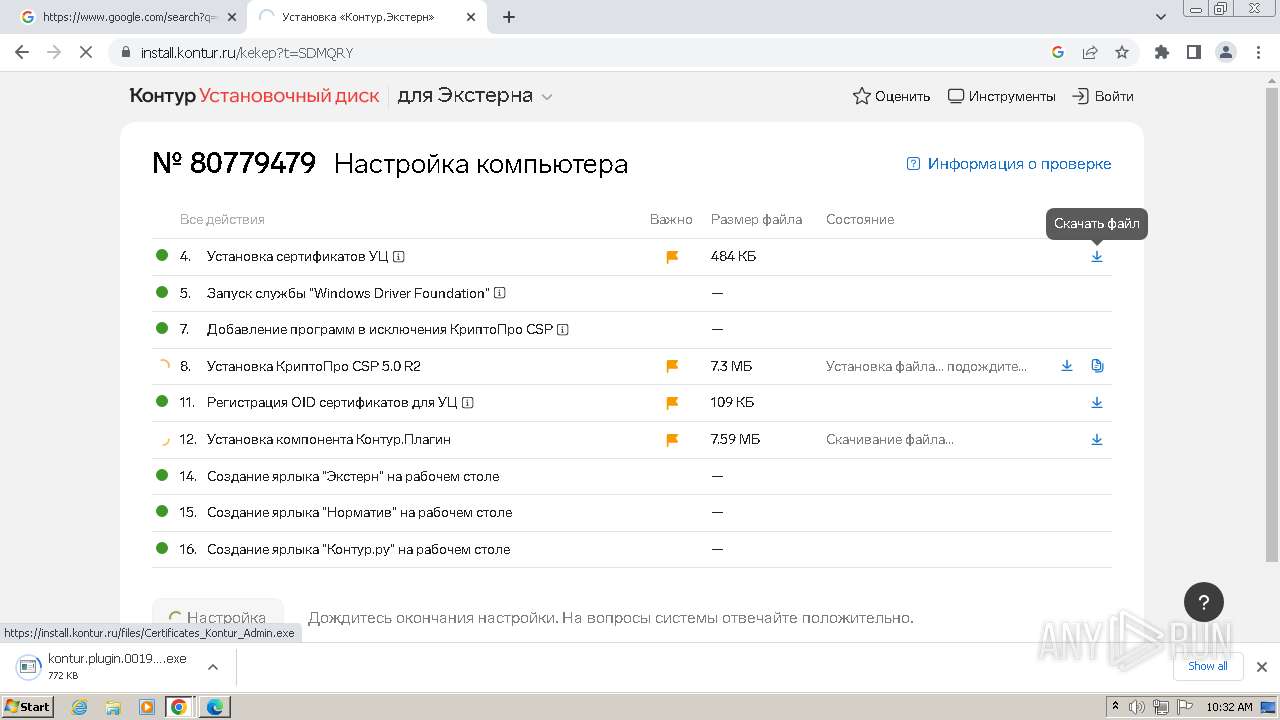Open File Explorer from taskbar
The width and height of the screenshot is (1280, 720).
[x=113, y=706]
